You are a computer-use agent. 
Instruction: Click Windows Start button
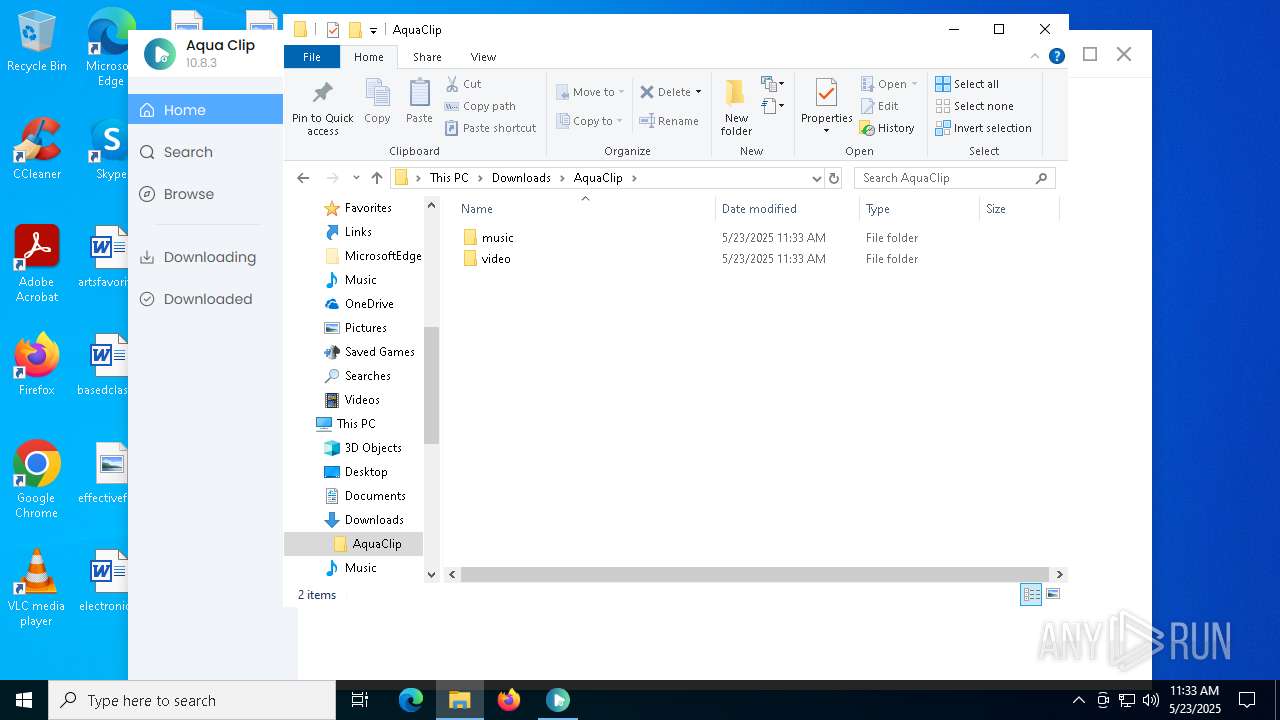(x=24, y=700)
